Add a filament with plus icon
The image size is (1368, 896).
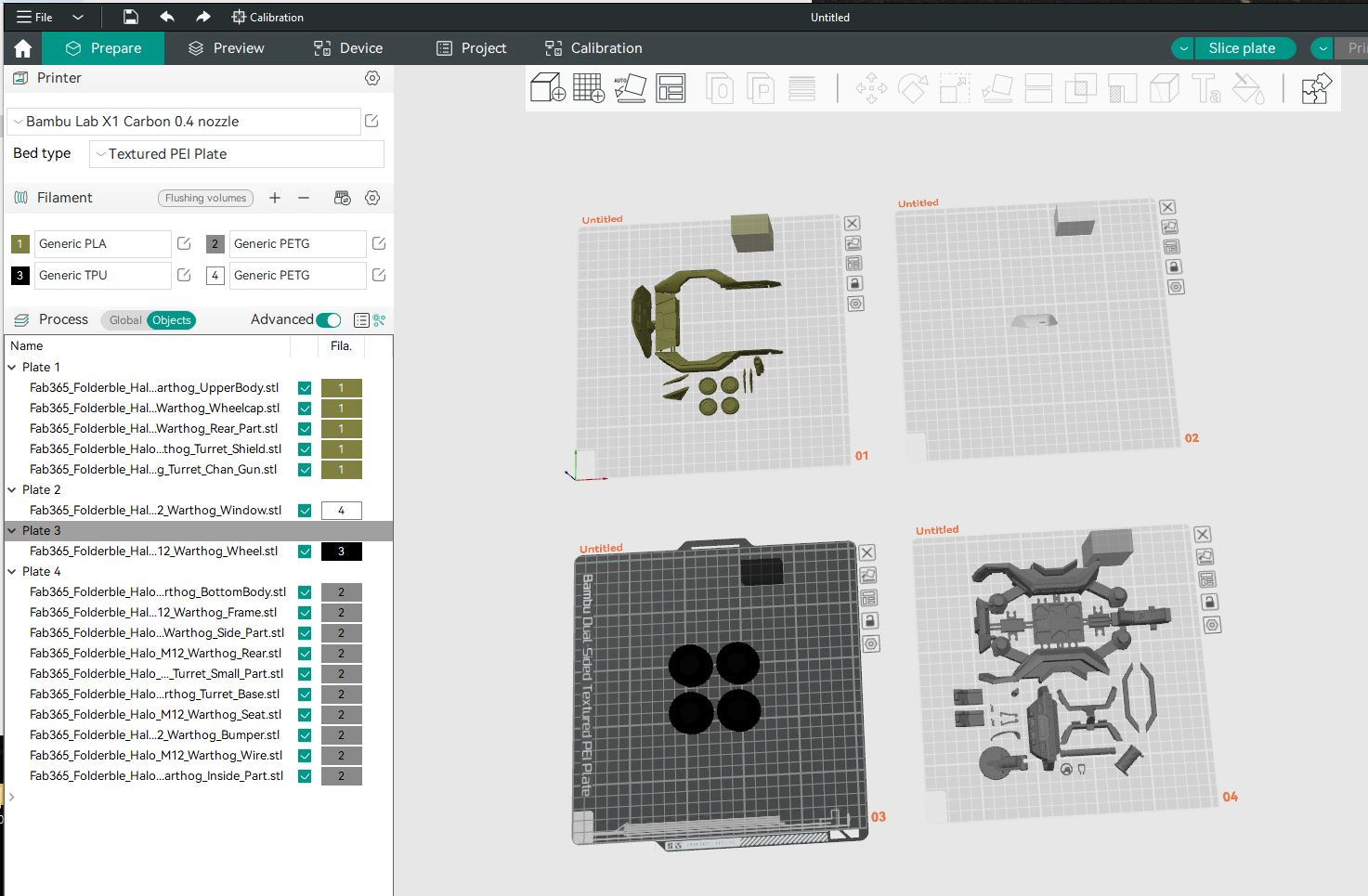(x=275, y=198)
